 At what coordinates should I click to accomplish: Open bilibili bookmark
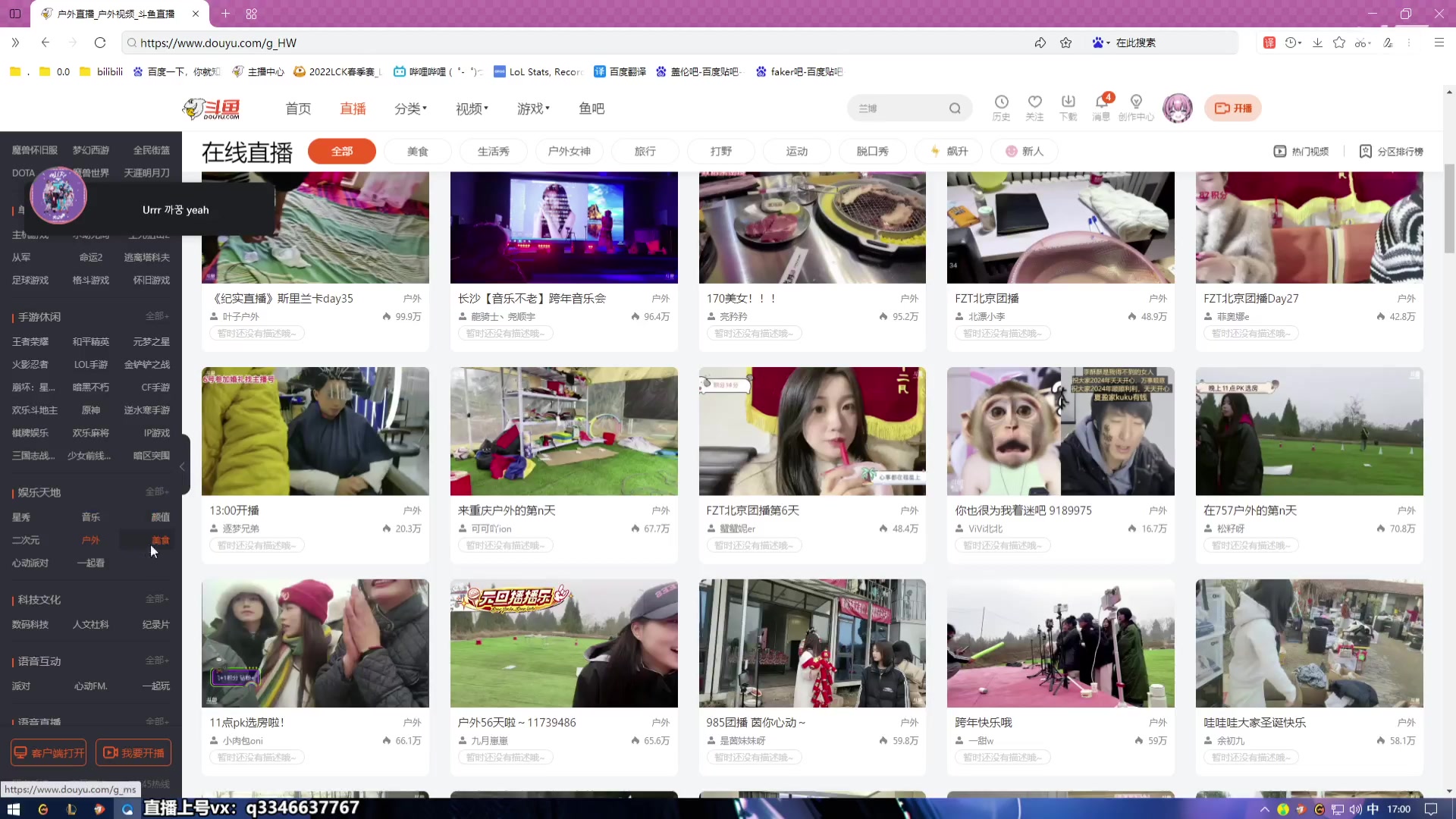(102, 71)
